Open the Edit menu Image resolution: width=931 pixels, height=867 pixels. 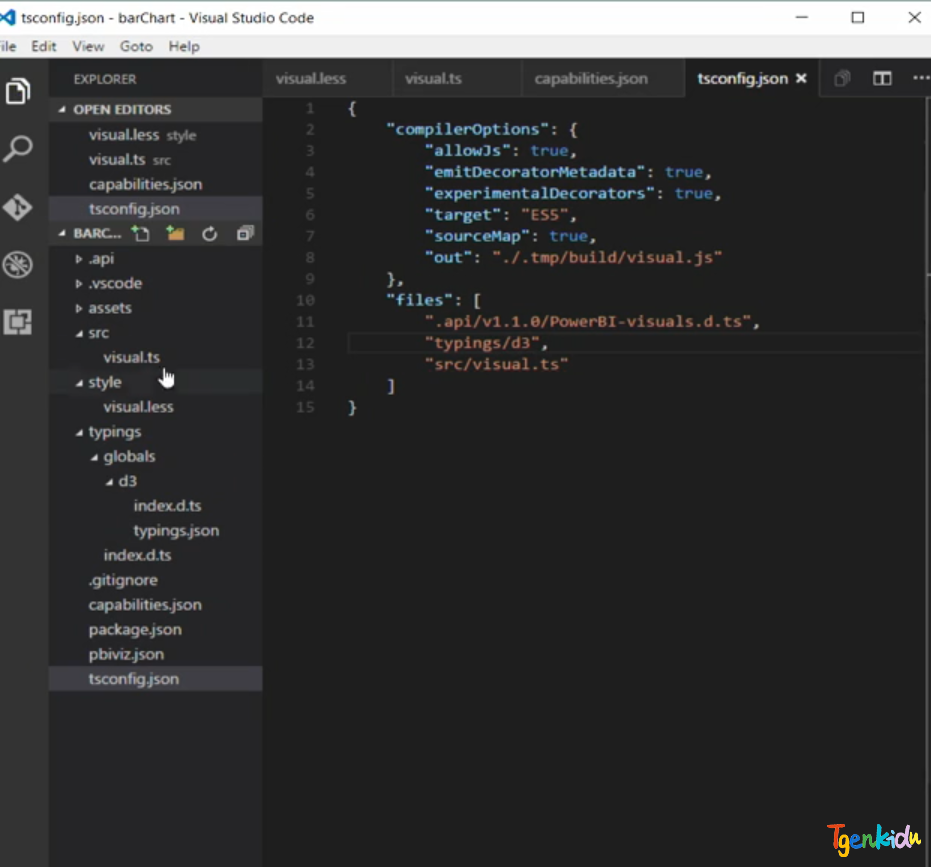point(44,46)
